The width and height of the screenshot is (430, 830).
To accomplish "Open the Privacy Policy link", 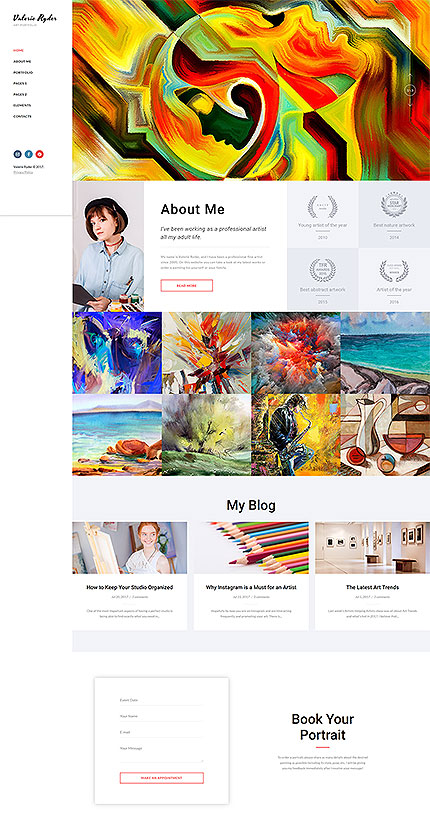I will 23,172.
